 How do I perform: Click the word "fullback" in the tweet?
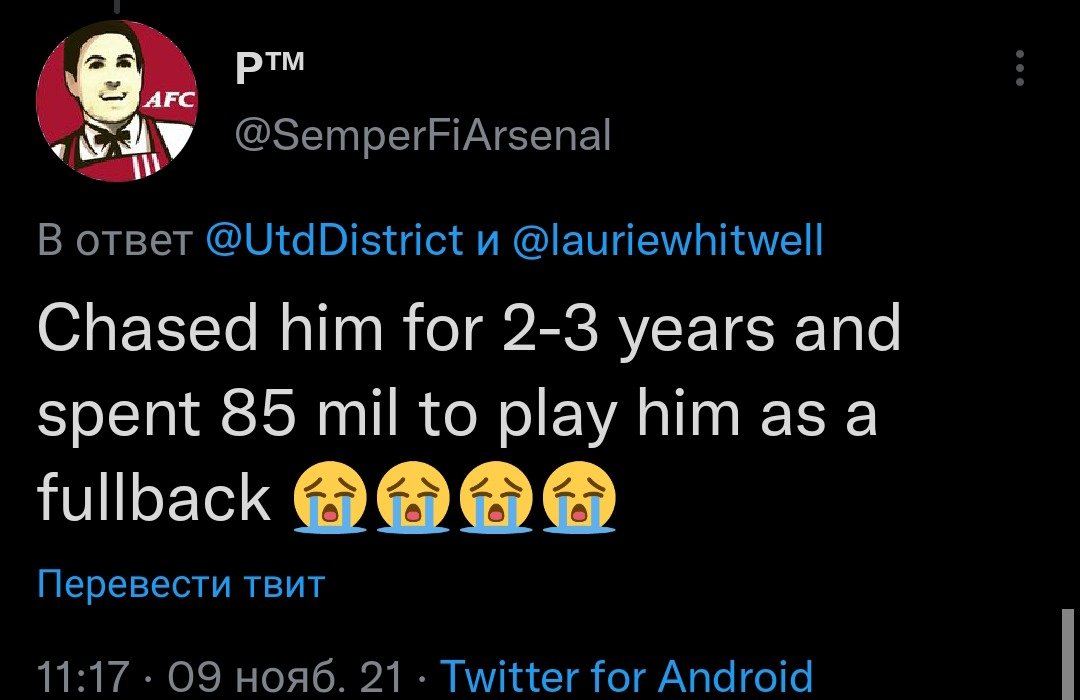click(x=154, y=499)
